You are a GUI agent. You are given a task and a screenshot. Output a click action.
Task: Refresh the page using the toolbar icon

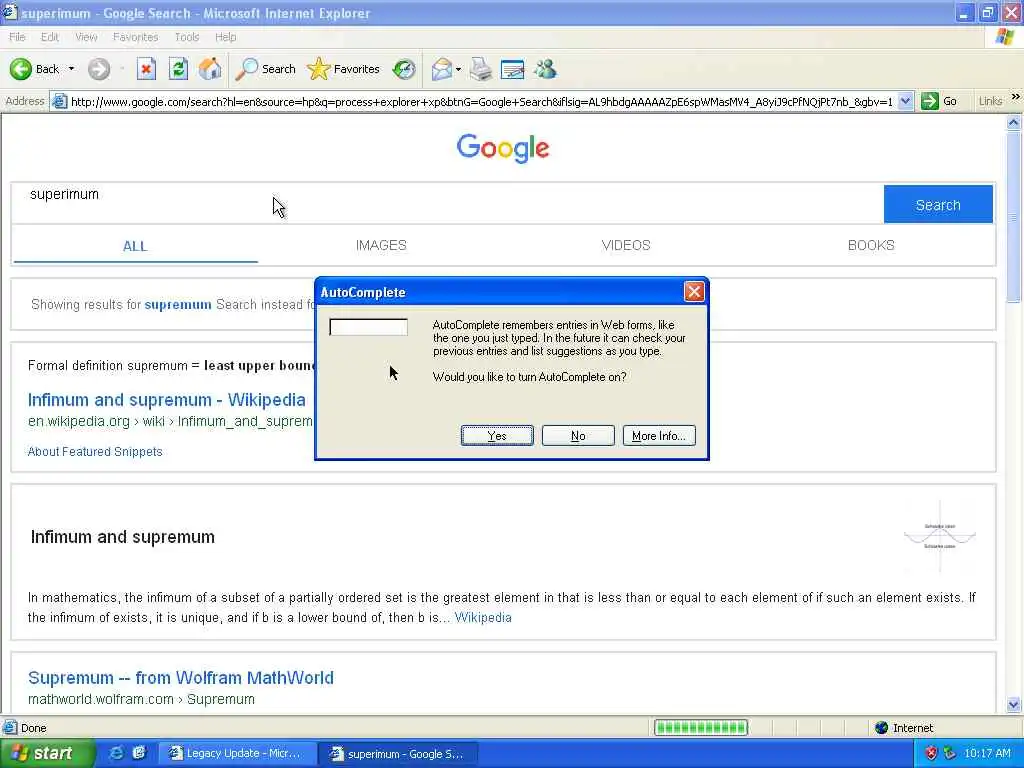[178, 69]
